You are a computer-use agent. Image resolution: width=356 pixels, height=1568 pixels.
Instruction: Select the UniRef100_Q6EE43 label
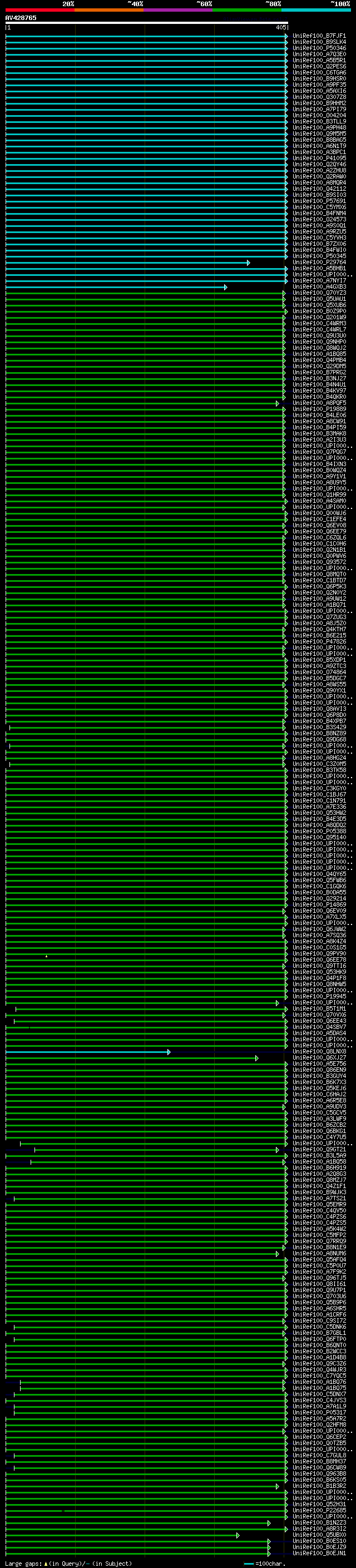pos(319,1021)
